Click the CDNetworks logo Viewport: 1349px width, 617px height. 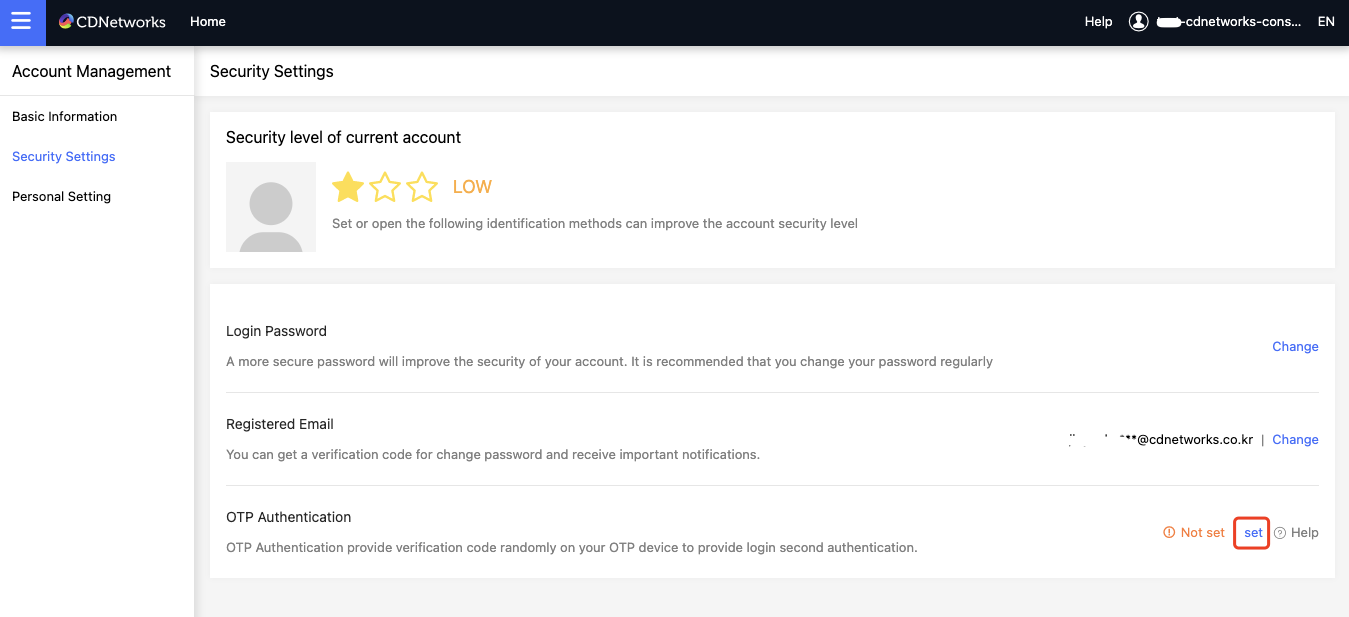(x=112, y=22)
